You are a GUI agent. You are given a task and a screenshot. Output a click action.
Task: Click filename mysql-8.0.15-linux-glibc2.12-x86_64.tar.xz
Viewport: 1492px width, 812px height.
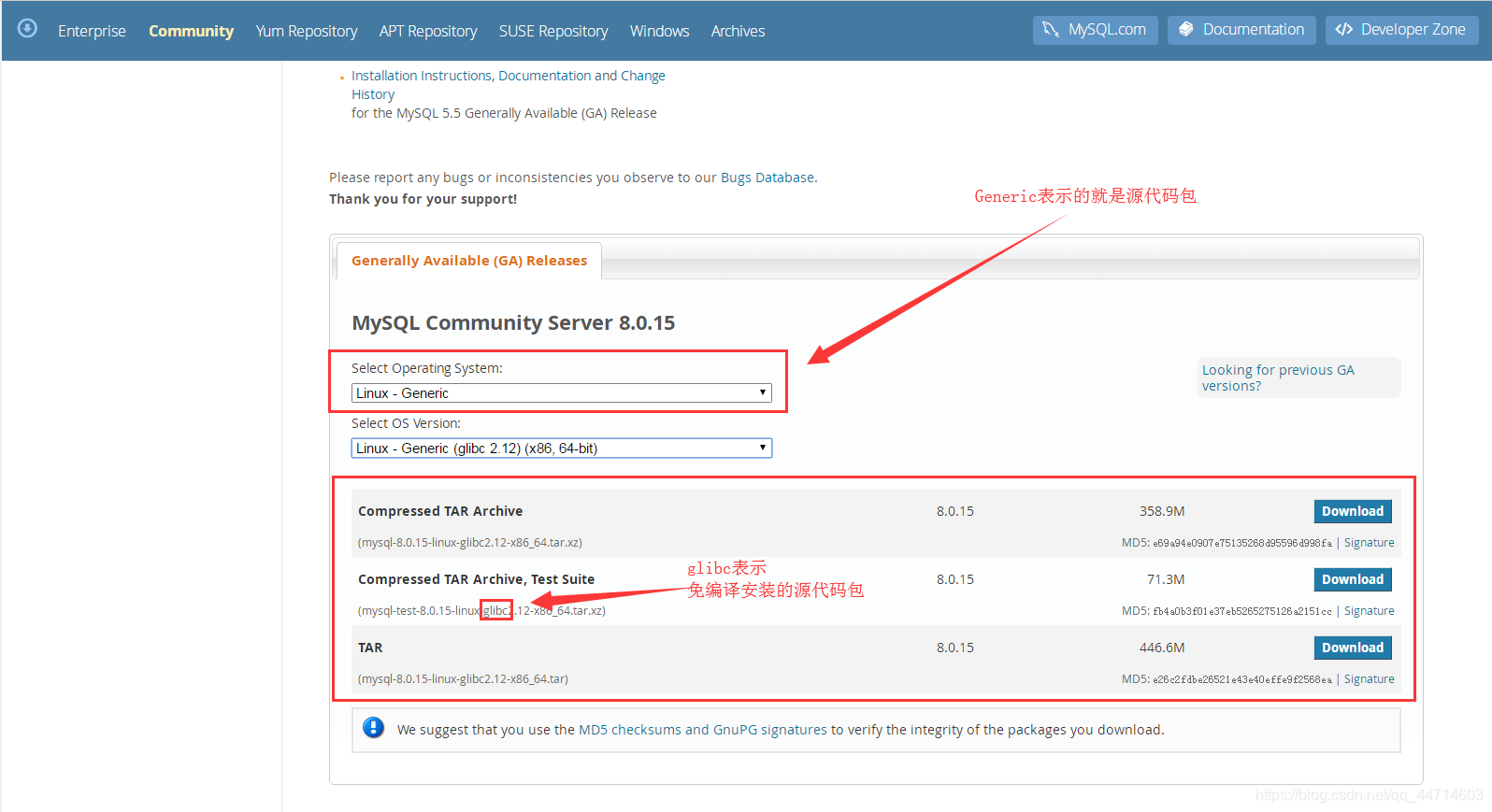470,543
